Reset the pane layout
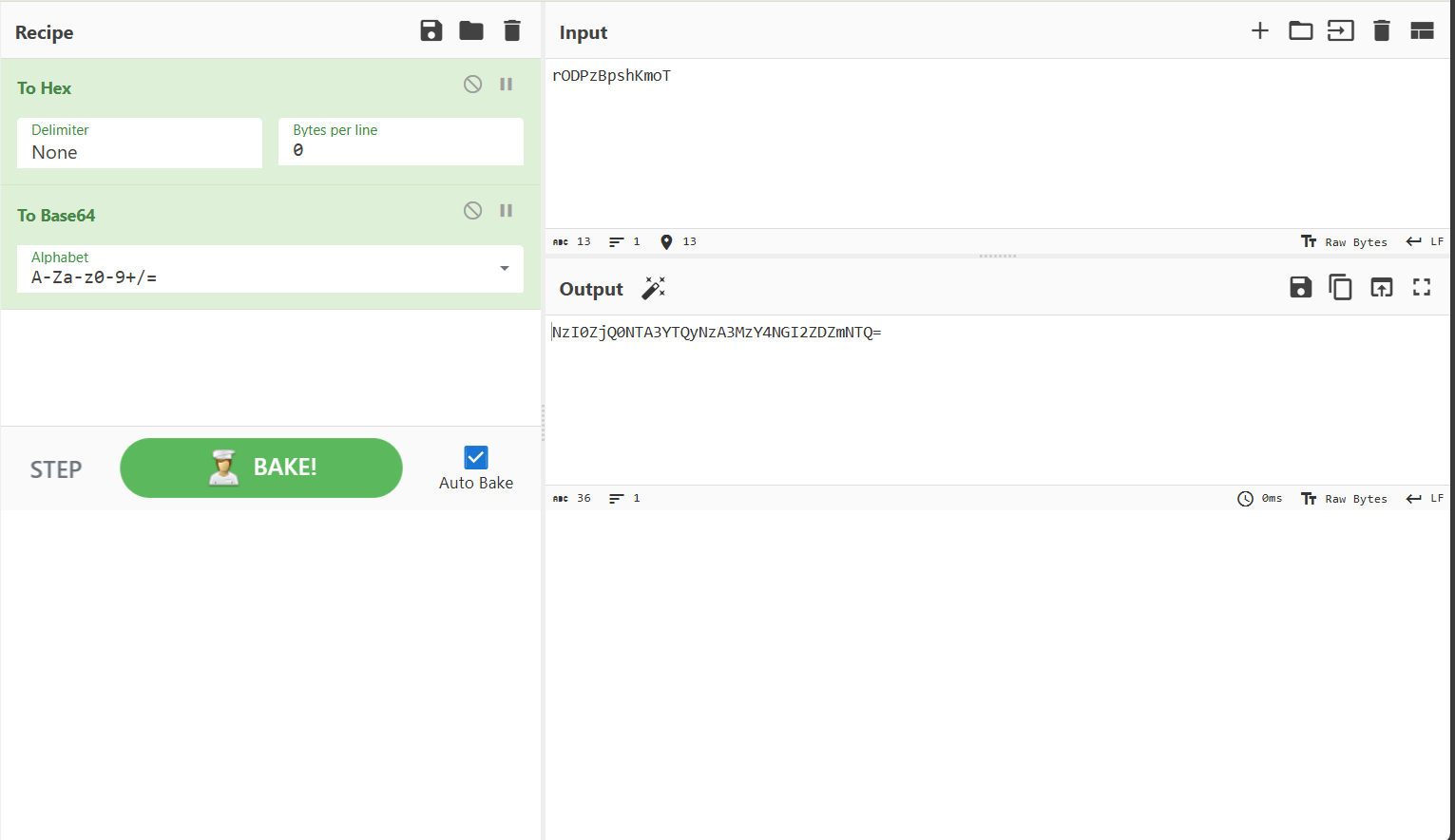Viewport: 1455px width, 840px height. click(x=1422, y=30)
